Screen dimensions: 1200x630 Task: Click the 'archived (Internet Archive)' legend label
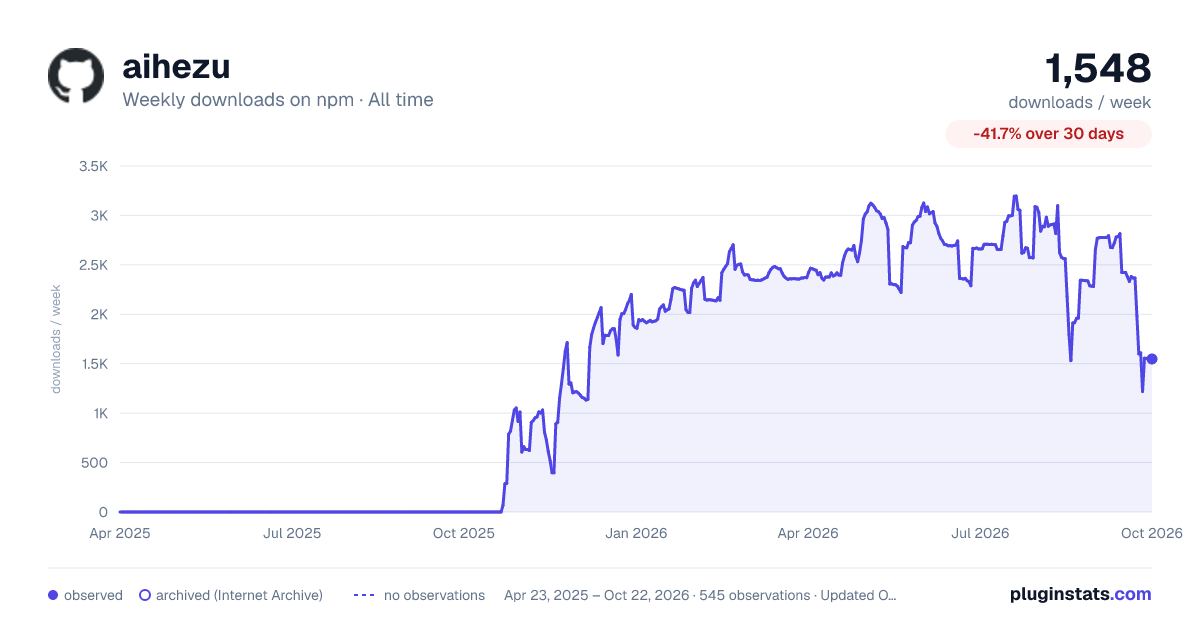[239, 595]
